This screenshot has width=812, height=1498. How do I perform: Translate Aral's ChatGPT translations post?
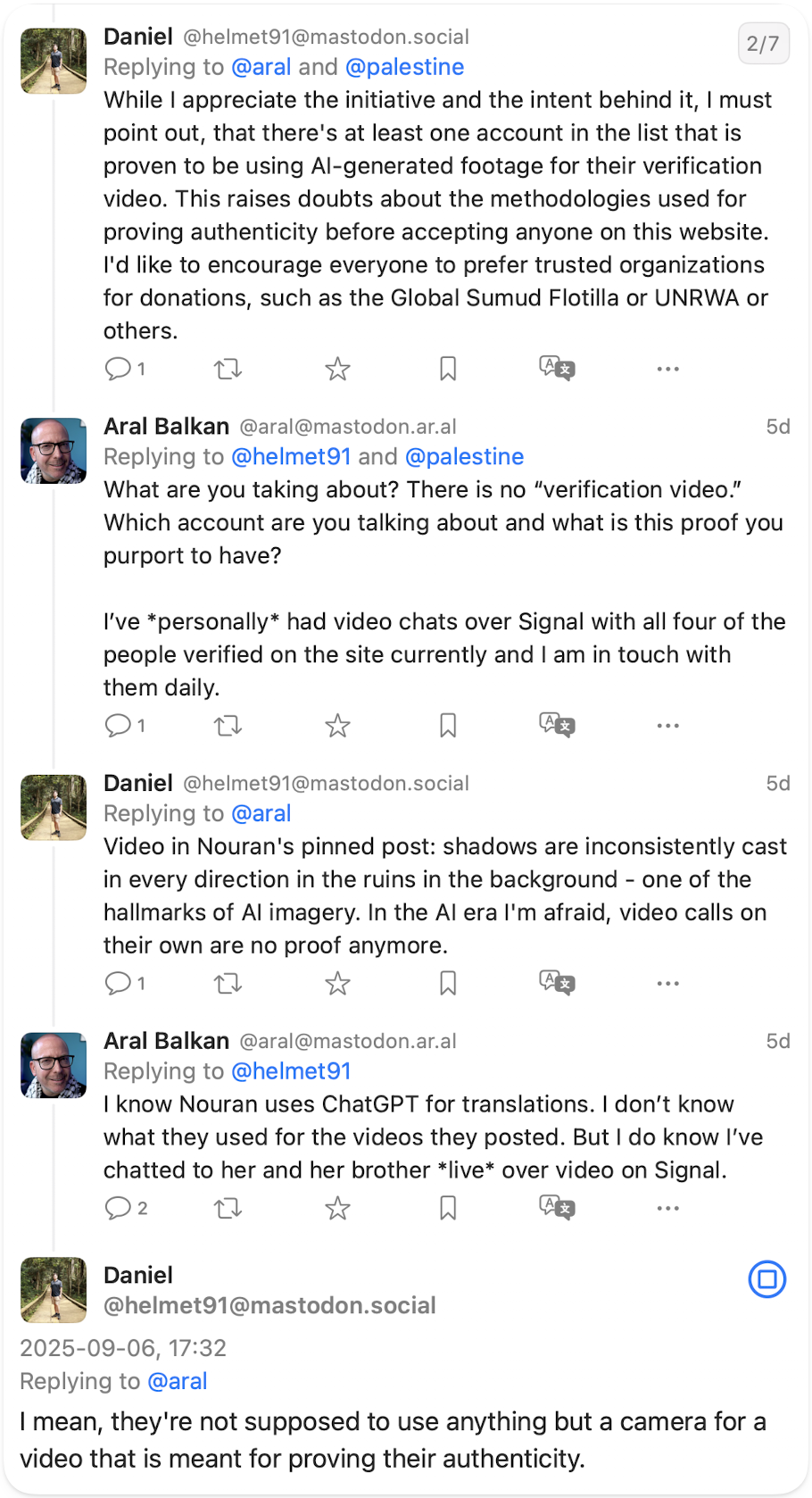(x=557, y=1207)
